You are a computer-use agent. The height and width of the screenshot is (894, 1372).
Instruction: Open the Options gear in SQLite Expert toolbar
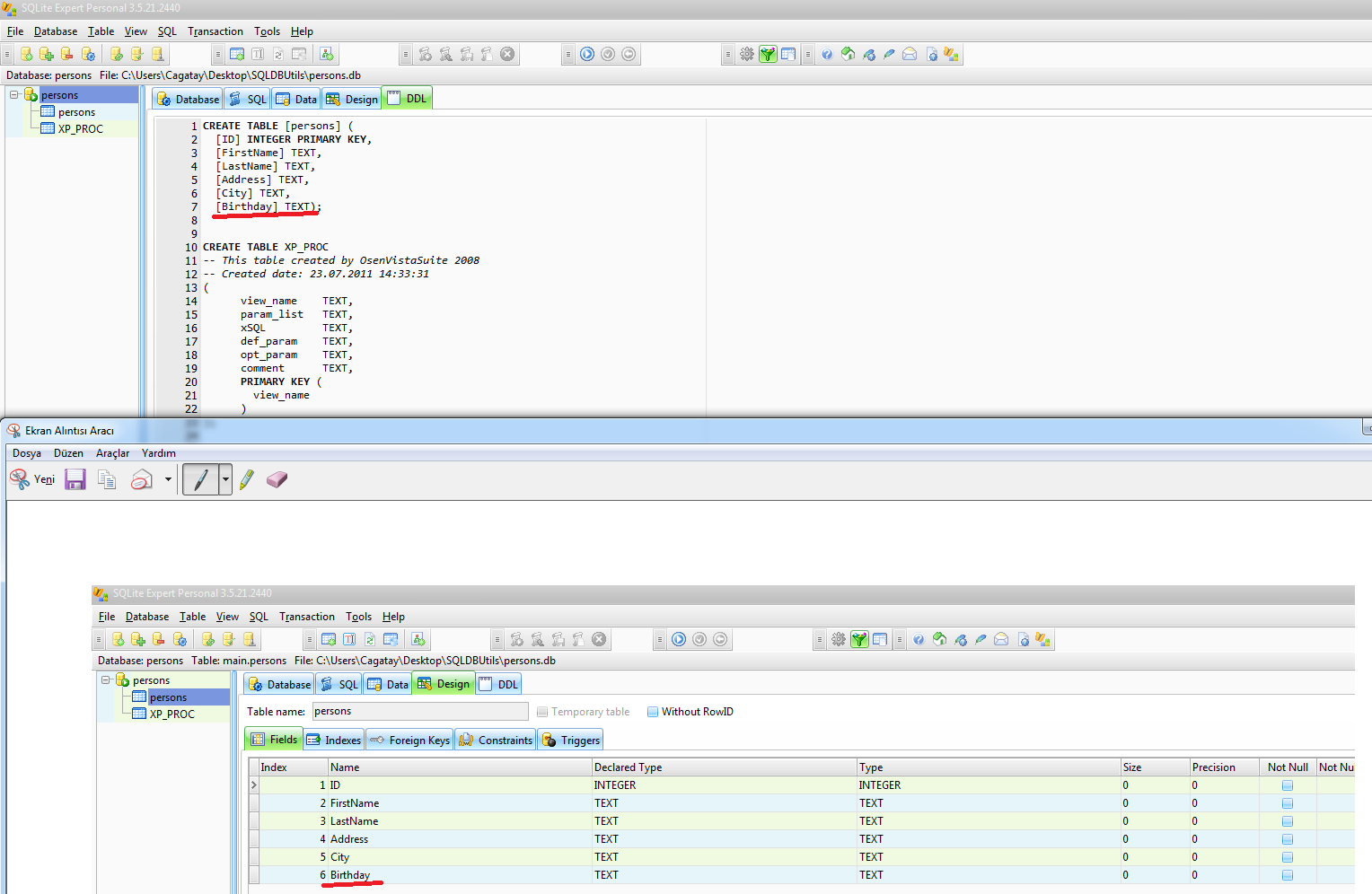746,54
